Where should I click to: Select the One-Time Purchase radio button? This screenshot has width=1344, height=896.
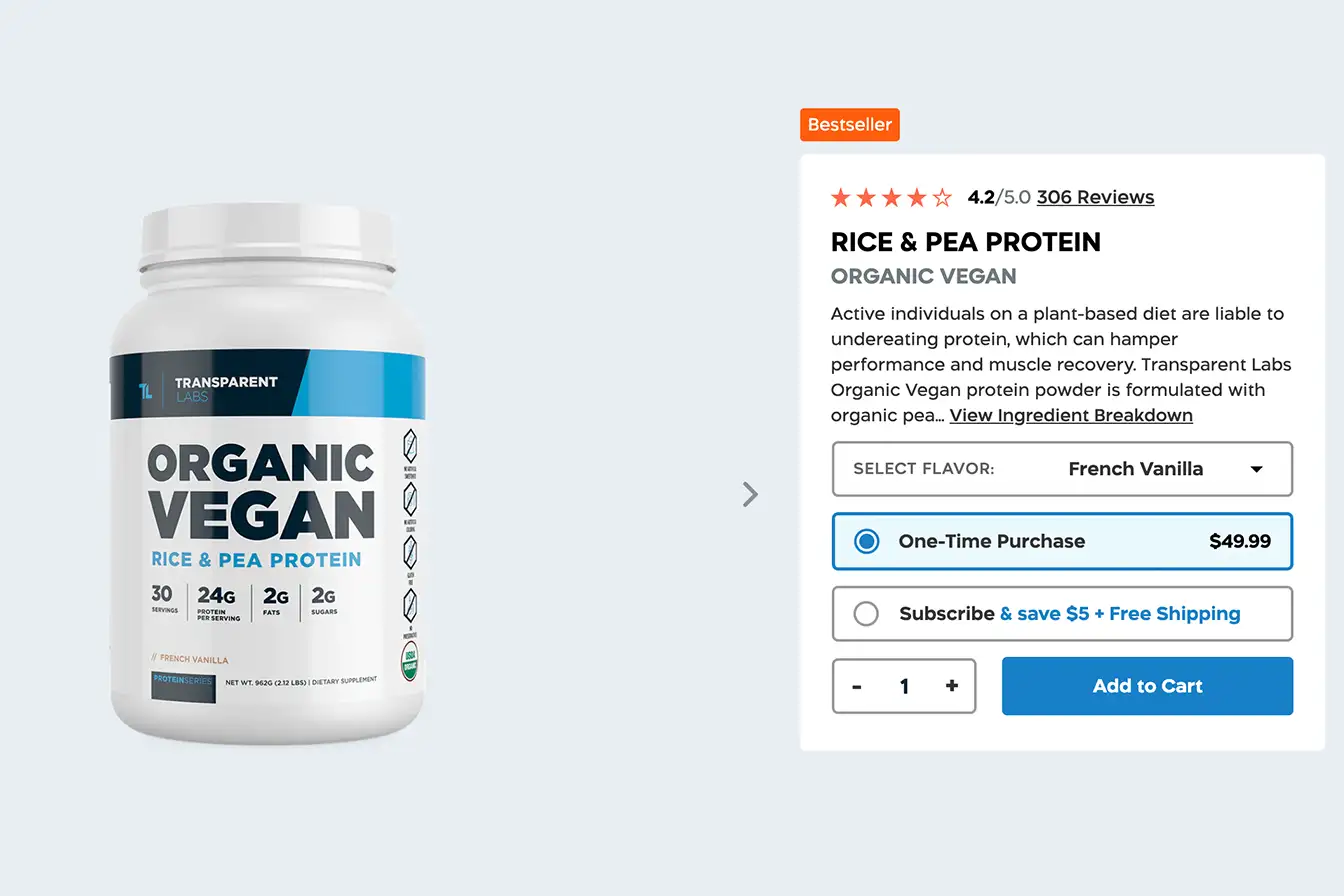[866, 541]
